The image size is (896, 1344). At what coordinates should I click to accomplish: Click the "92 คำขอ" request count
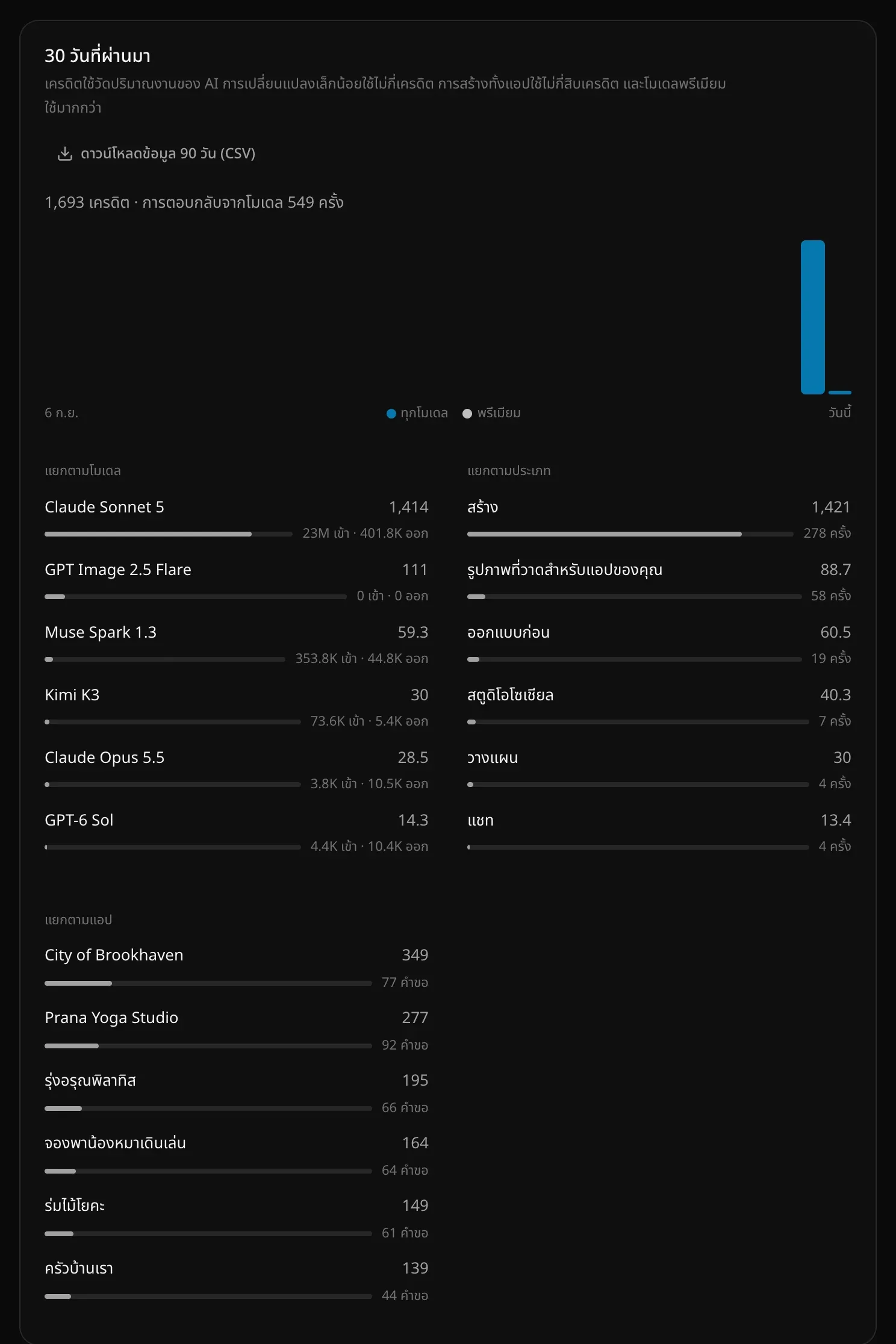click(405, 1045)
